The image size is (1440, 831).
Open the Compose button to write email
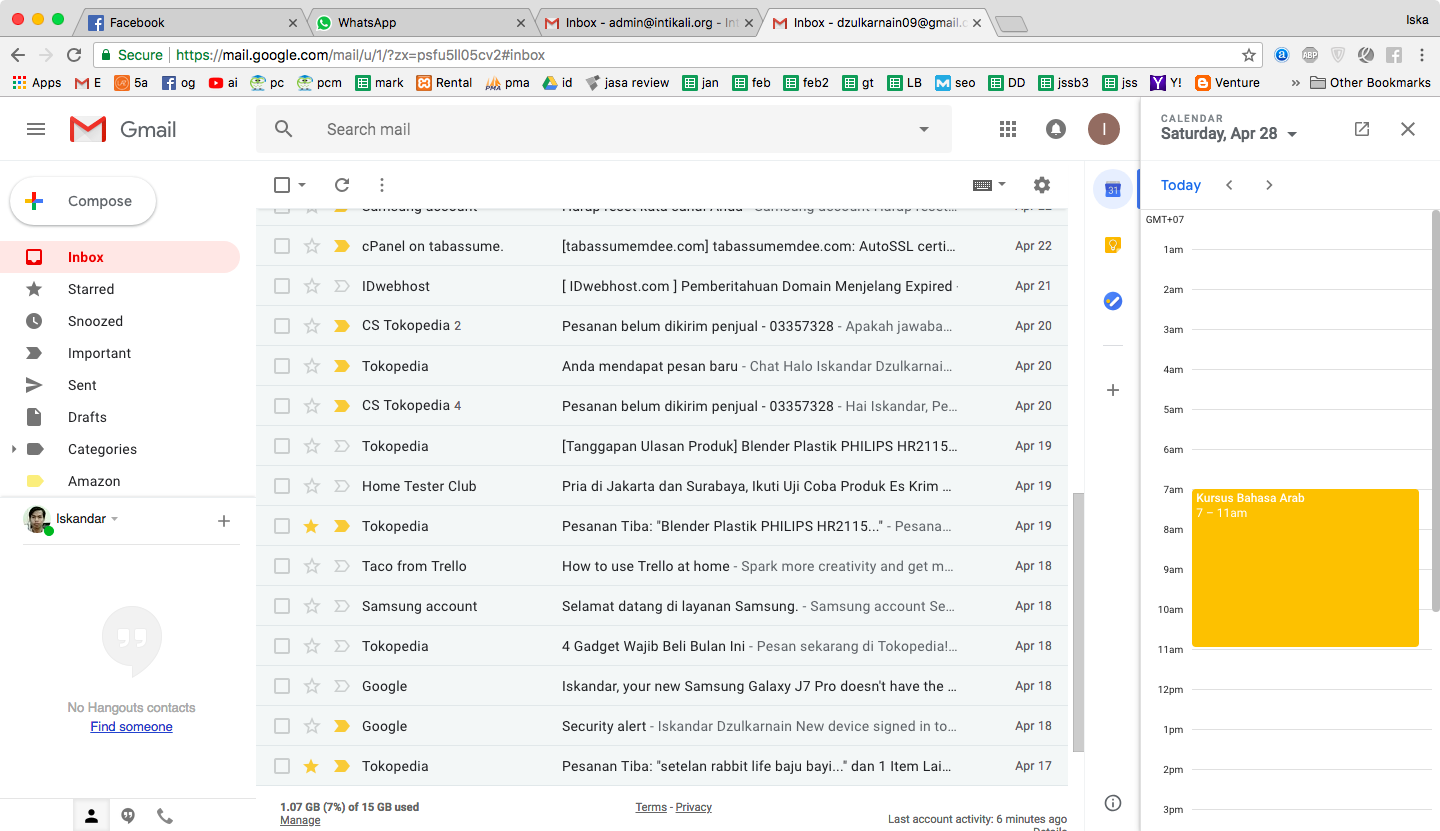click(x=83, y=201)
